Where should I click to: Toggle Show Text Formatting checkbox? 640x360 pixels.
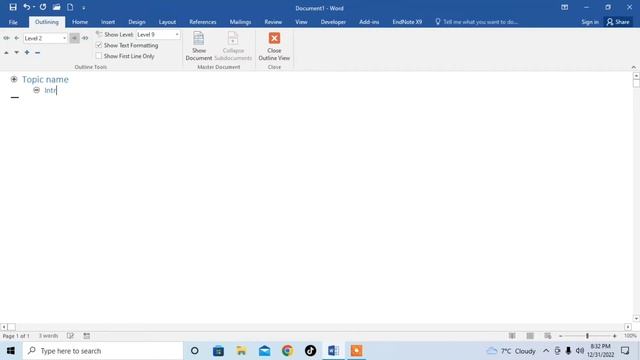[99, 45]
